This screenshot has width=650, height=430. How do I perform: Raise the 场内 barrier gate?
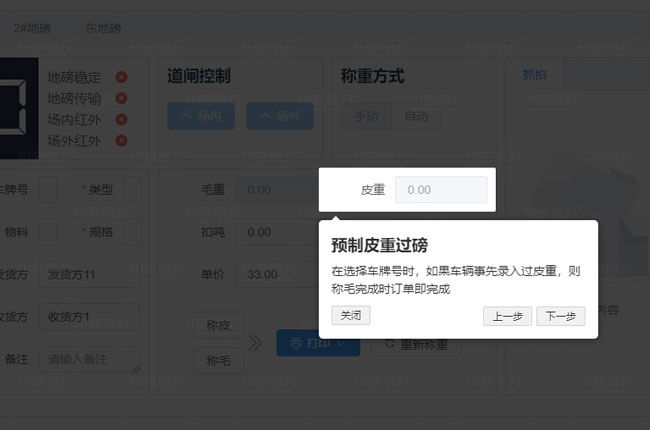[x=201, y=116]
